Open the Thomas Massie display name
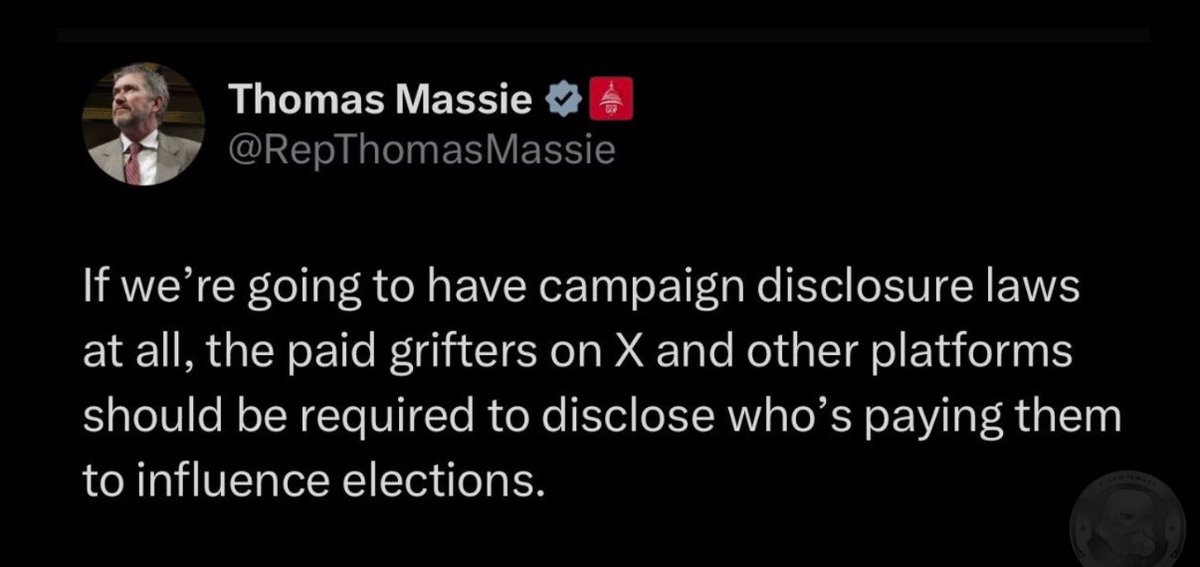This screenshot has width=1200, height=567. [x=381, y=100]
